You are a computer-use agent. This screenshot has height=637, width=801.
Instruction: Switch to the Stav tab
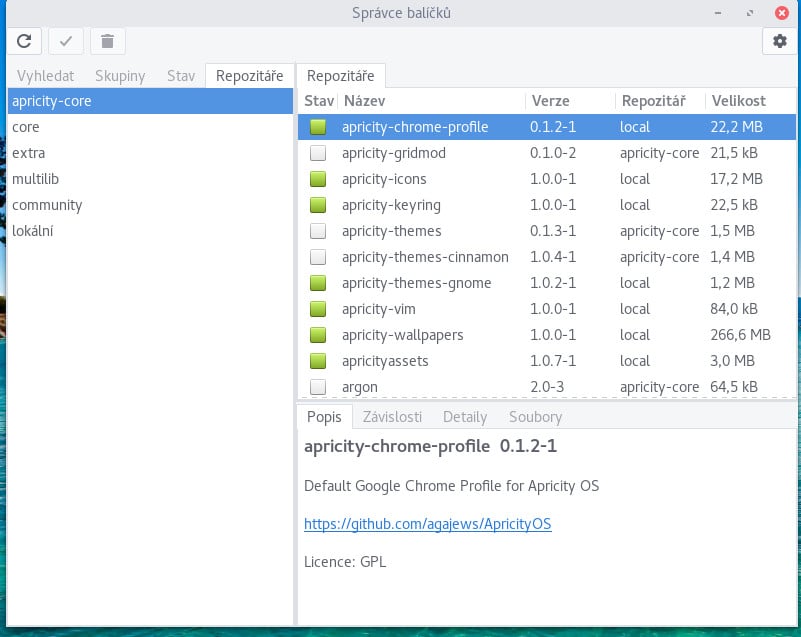click(x=181, y=76)
